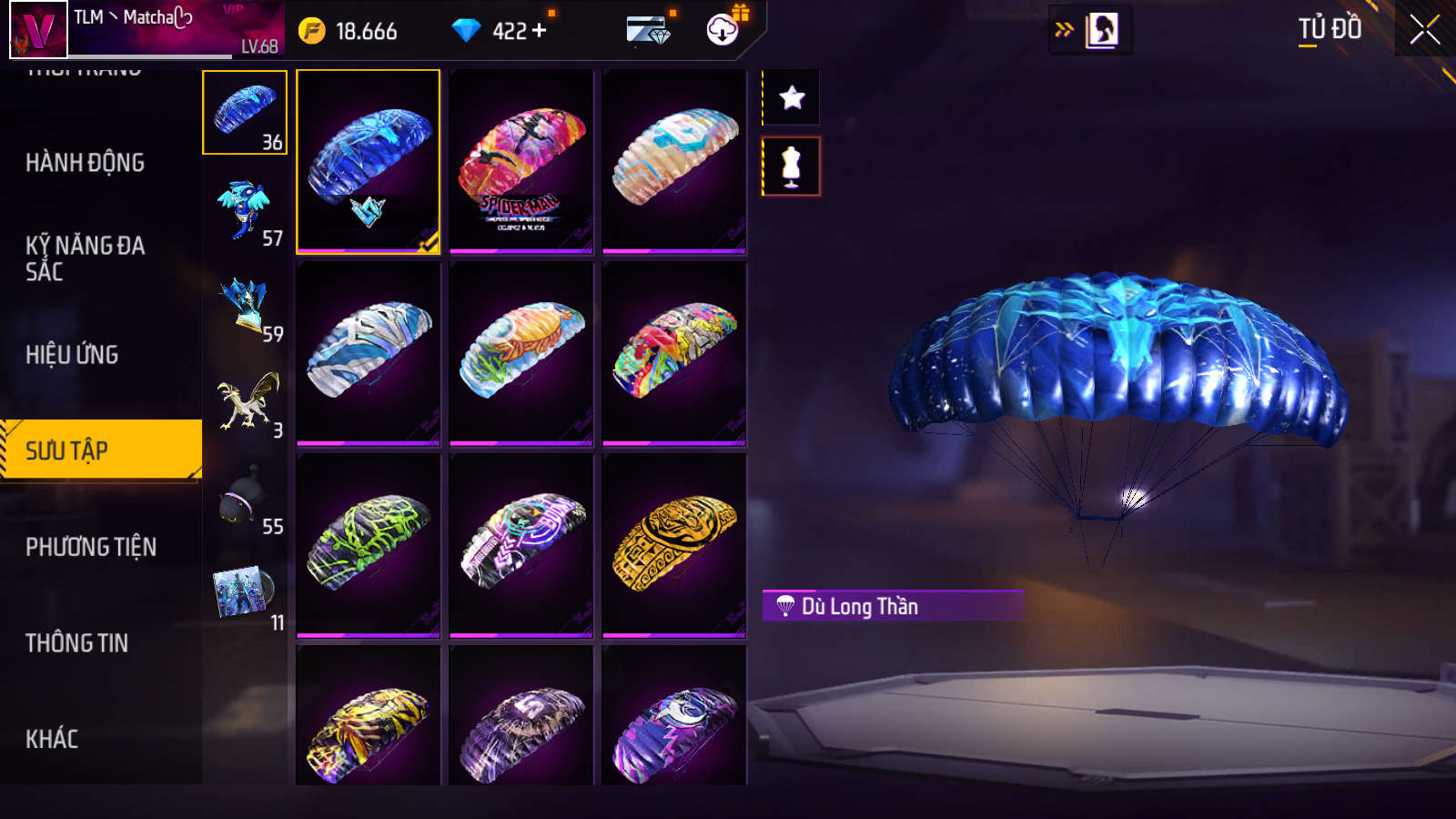Select the griffin category with count 3

[x=245, y=401]
